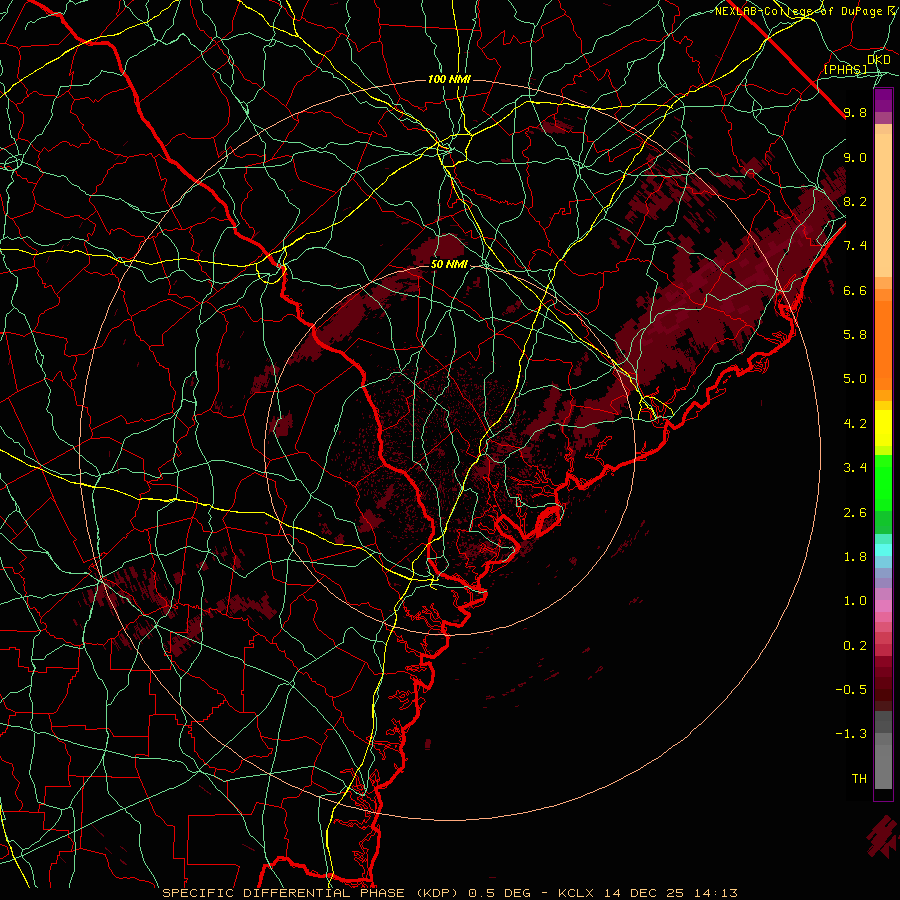Click the striped maroon logo in bottom corner

pyautogui.click(x=883, y=837)
